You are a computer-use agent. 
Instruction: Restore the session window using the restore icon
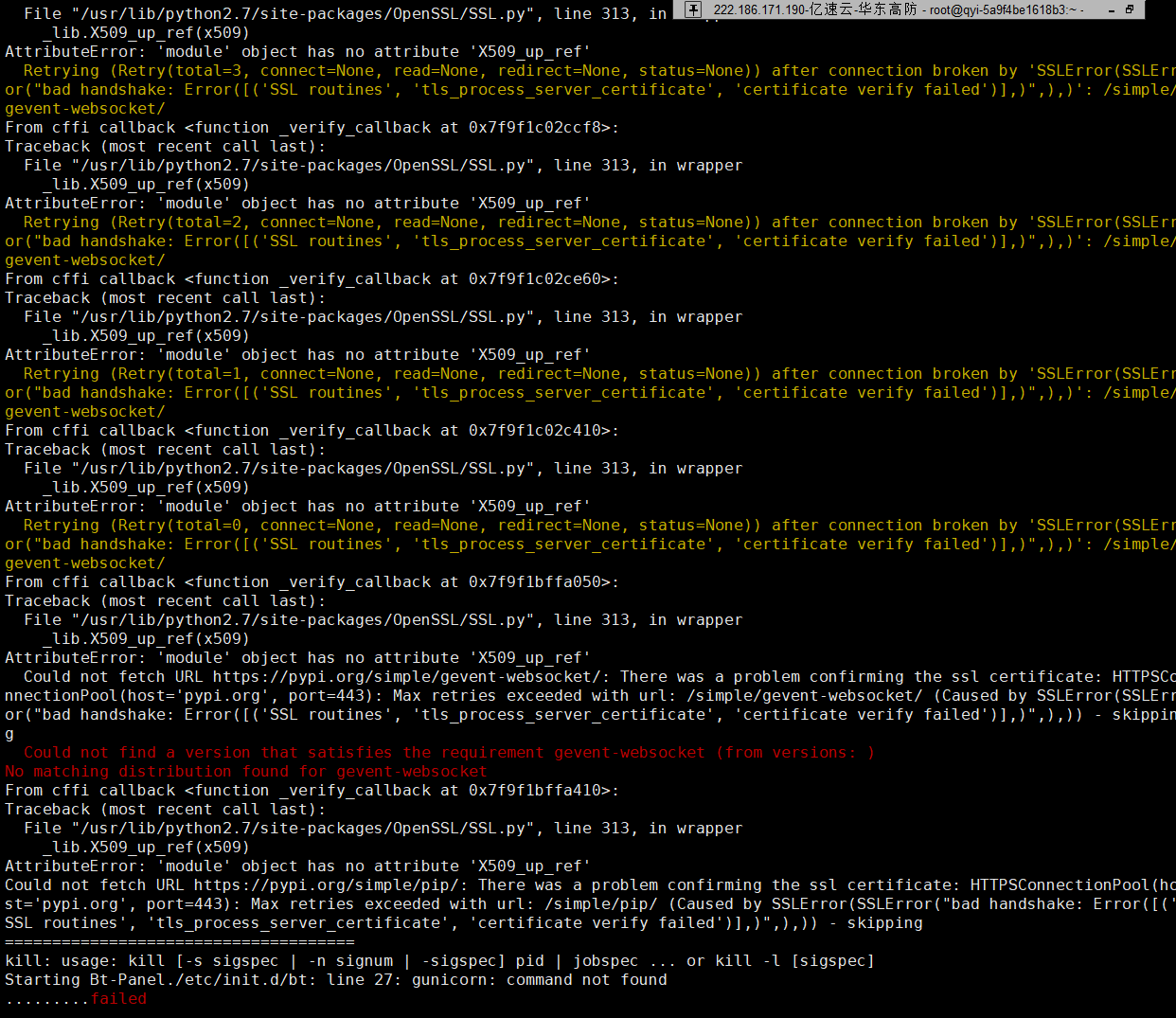[x=1130, y=9]
